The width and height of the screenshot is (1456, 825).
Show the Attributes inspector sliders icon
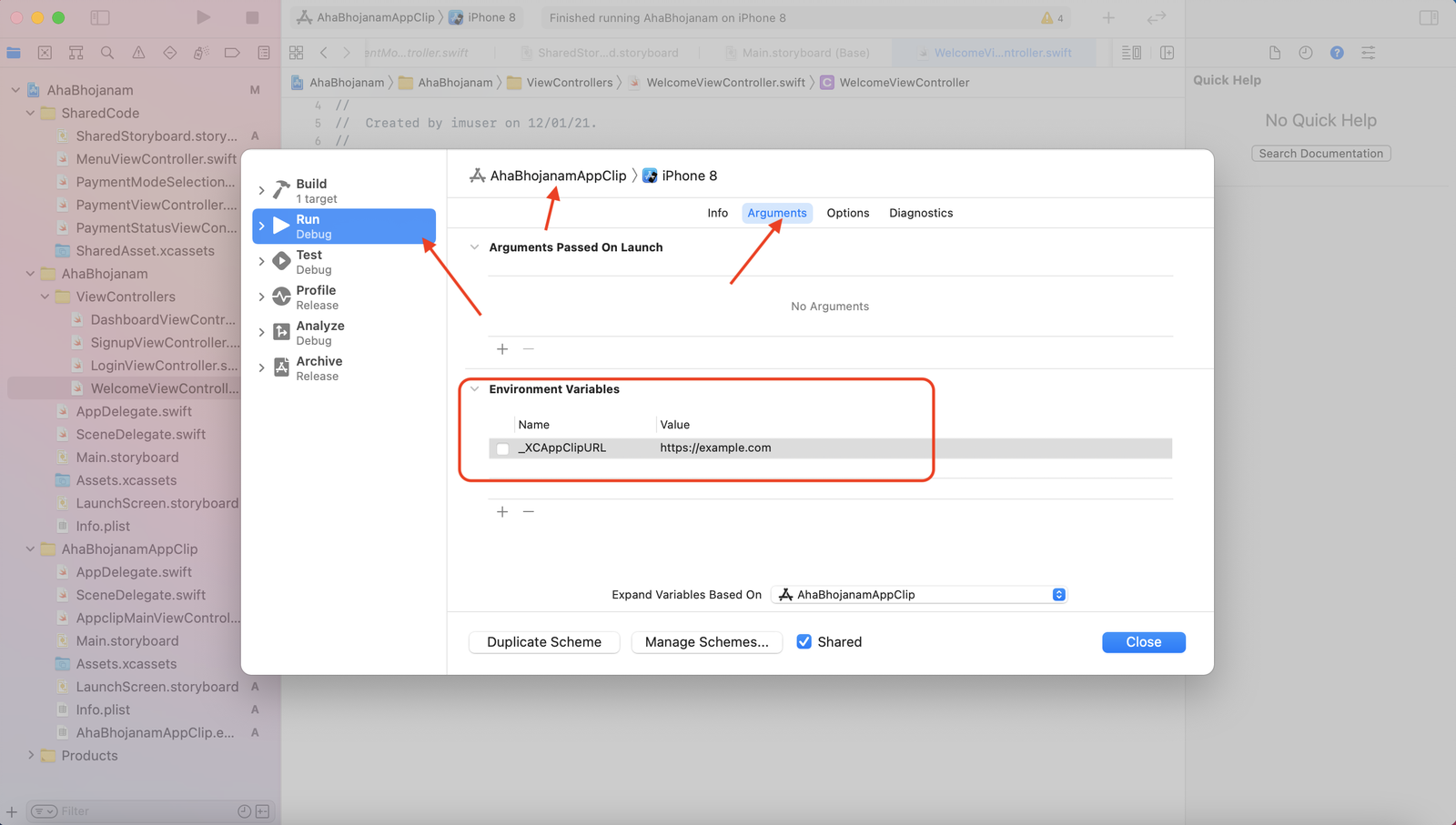coord(1368,53)
